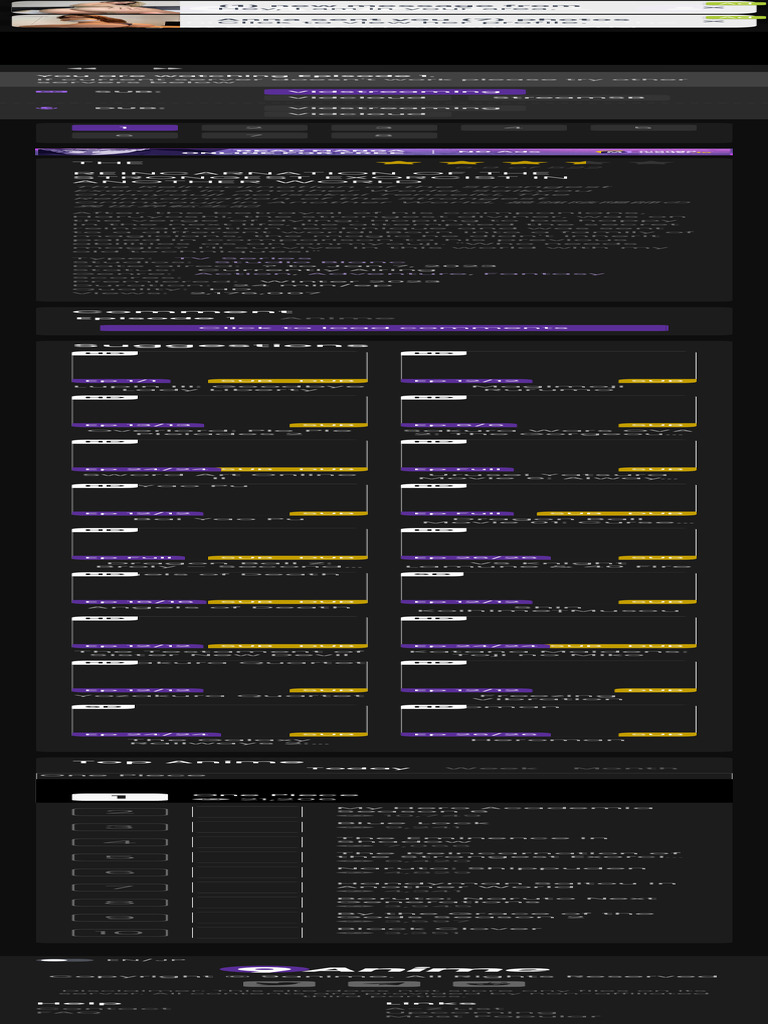Screen dimensions: 768x1024
Task: Select the Vidcloud dub server
Action: pyautogui.click(x=357, y=114)
